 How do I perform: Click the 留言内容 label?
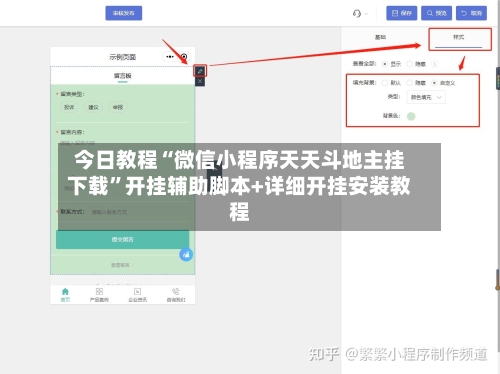pyautogui.click(x=72, y=132)
